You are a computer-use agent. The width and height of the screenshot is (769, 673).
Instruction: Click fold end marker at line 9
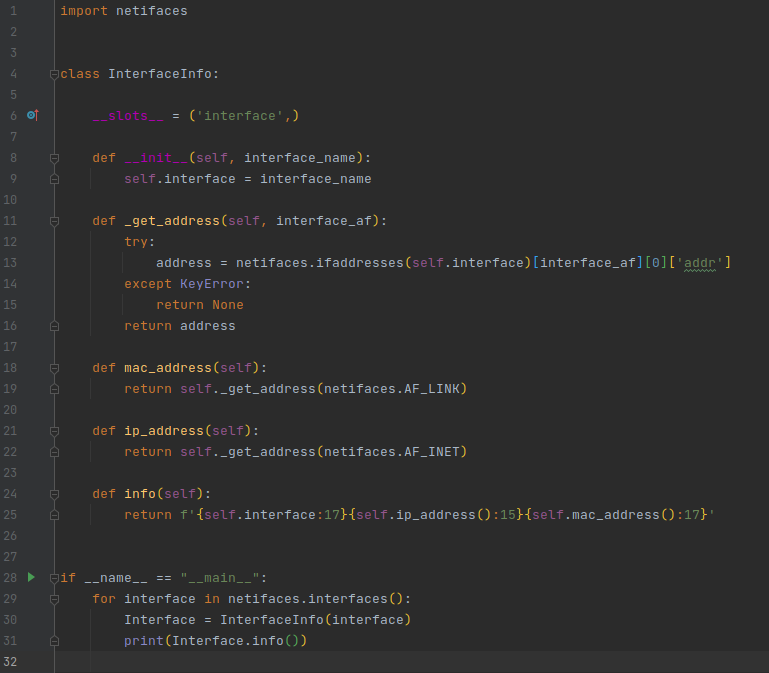[x=54, y=179]
